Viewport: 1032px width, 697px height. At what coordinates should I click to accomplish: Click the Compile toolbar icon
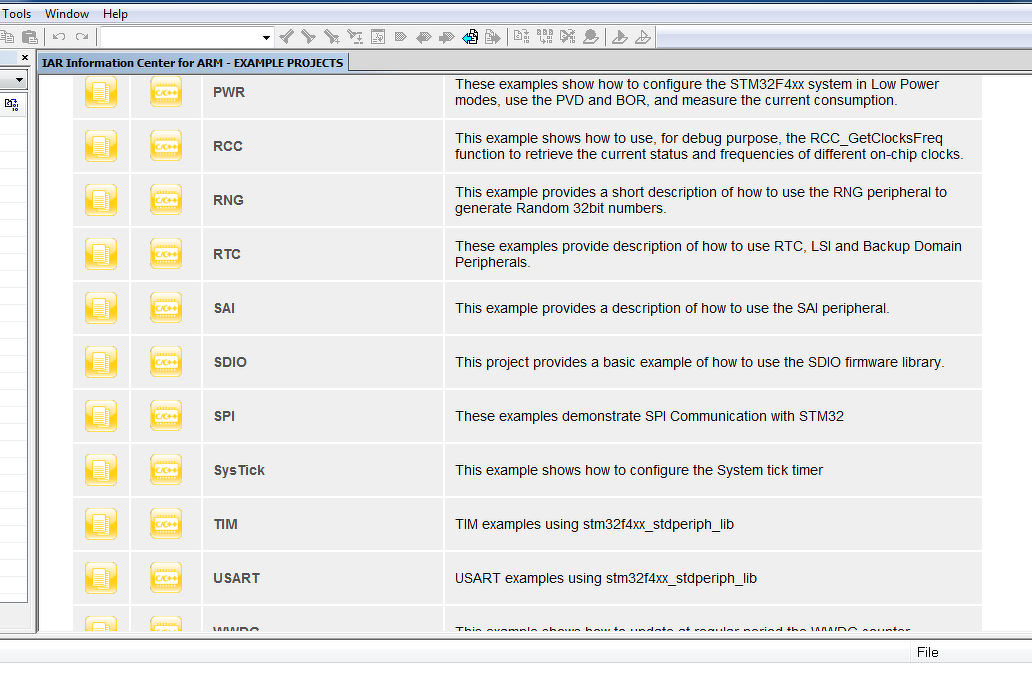521,37
